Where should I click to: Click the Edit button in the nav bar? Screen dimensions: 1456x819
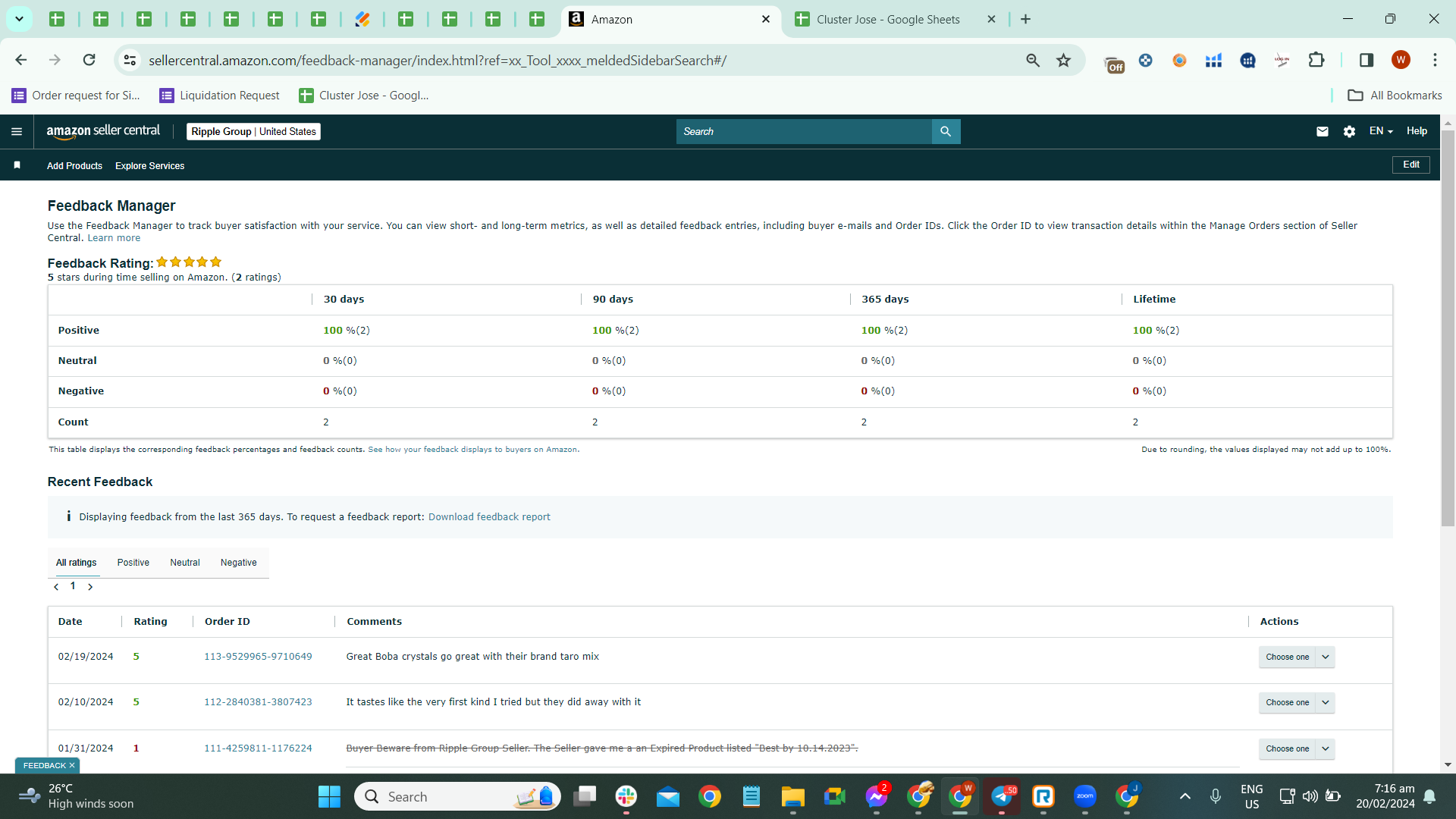(1411, 165)
